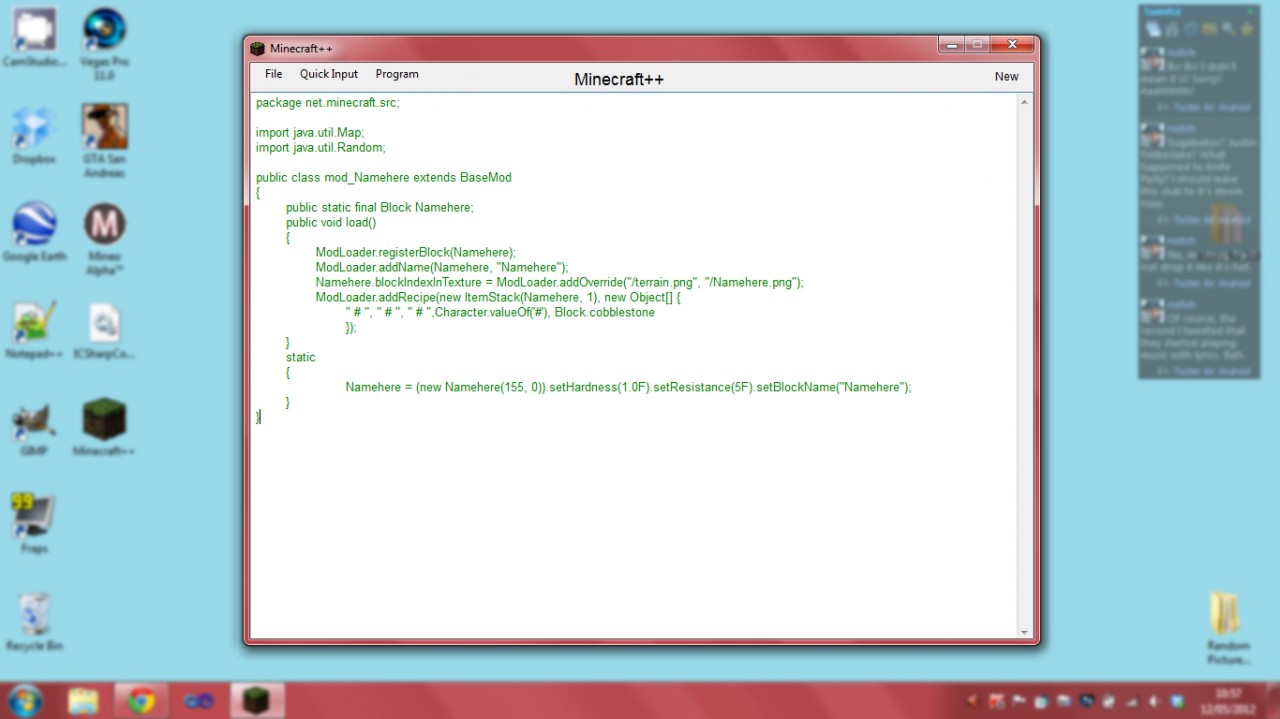Click the code editor scrollbar down arrow
1280x719 pixels.
tap(1025, 632)
